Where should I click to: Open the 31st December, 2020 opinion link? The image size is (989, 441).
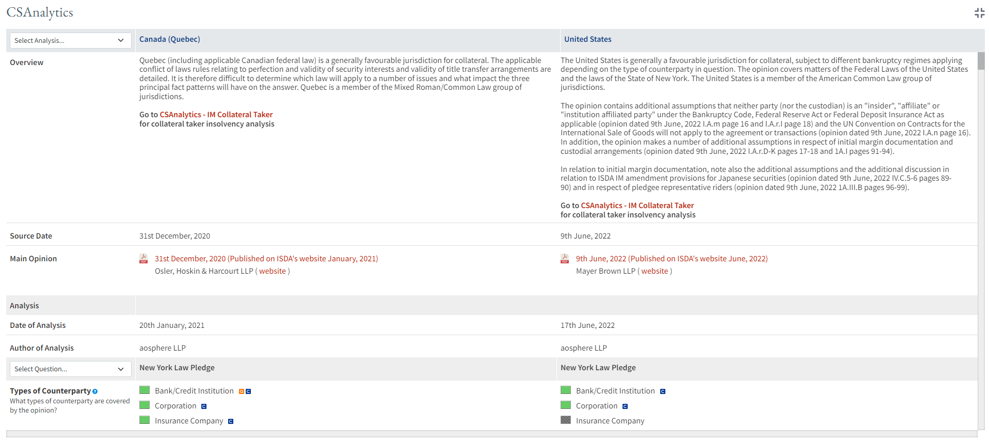pyautogui.click(x=266, y=259)
